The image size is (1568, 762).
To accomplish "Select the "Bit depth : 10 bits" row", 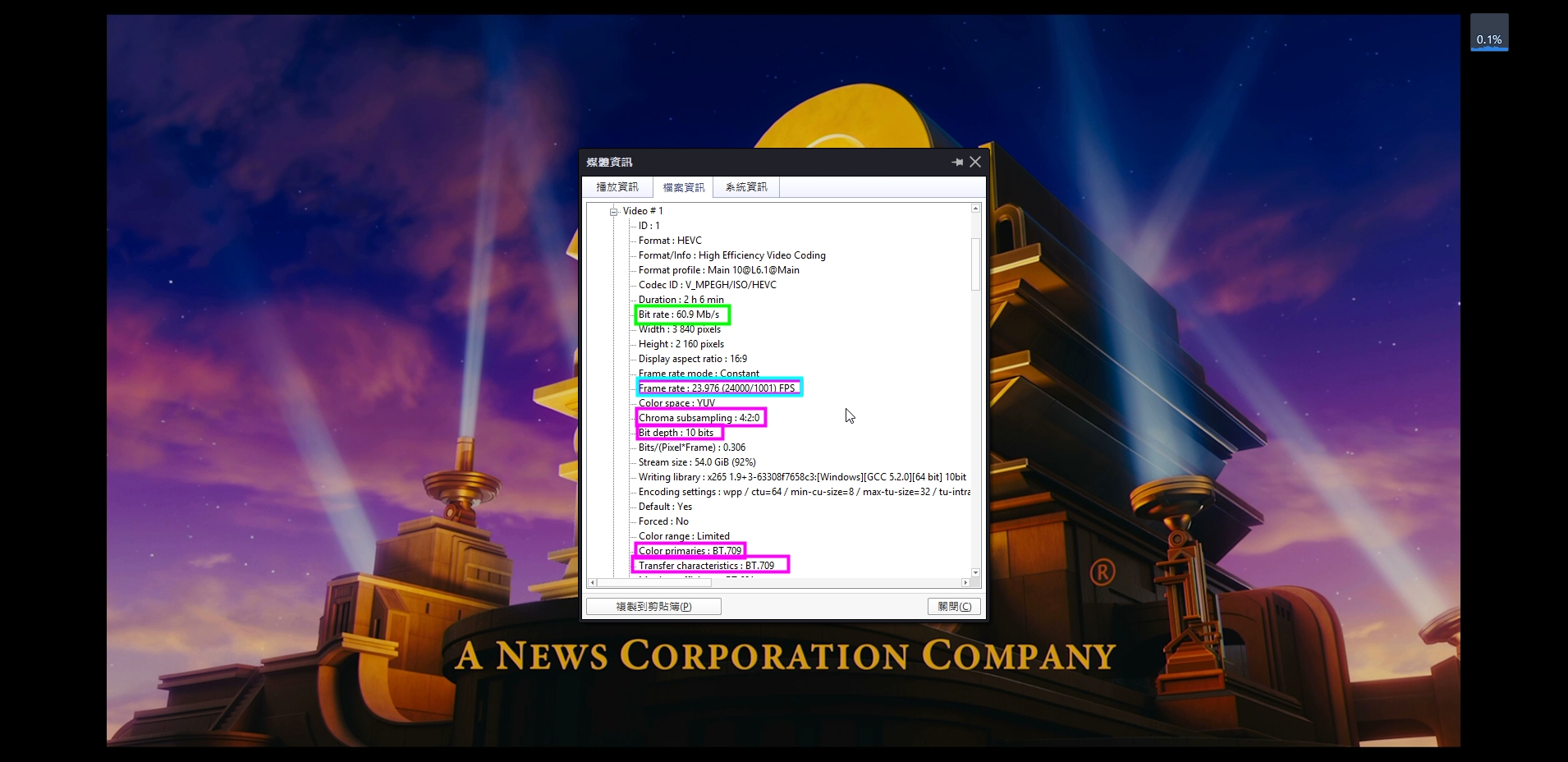I will 676,433.
